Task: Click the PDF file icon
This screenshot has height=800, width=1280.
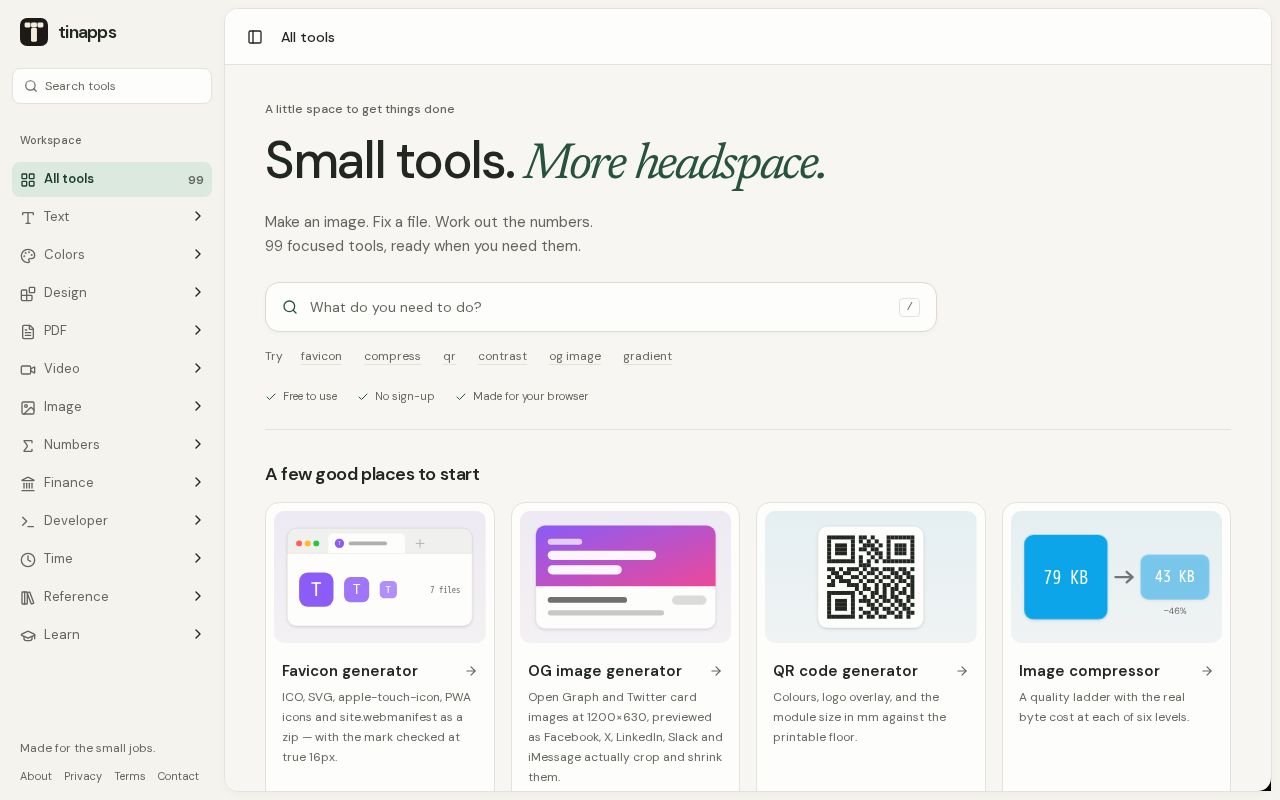Action: coord(28,331)
